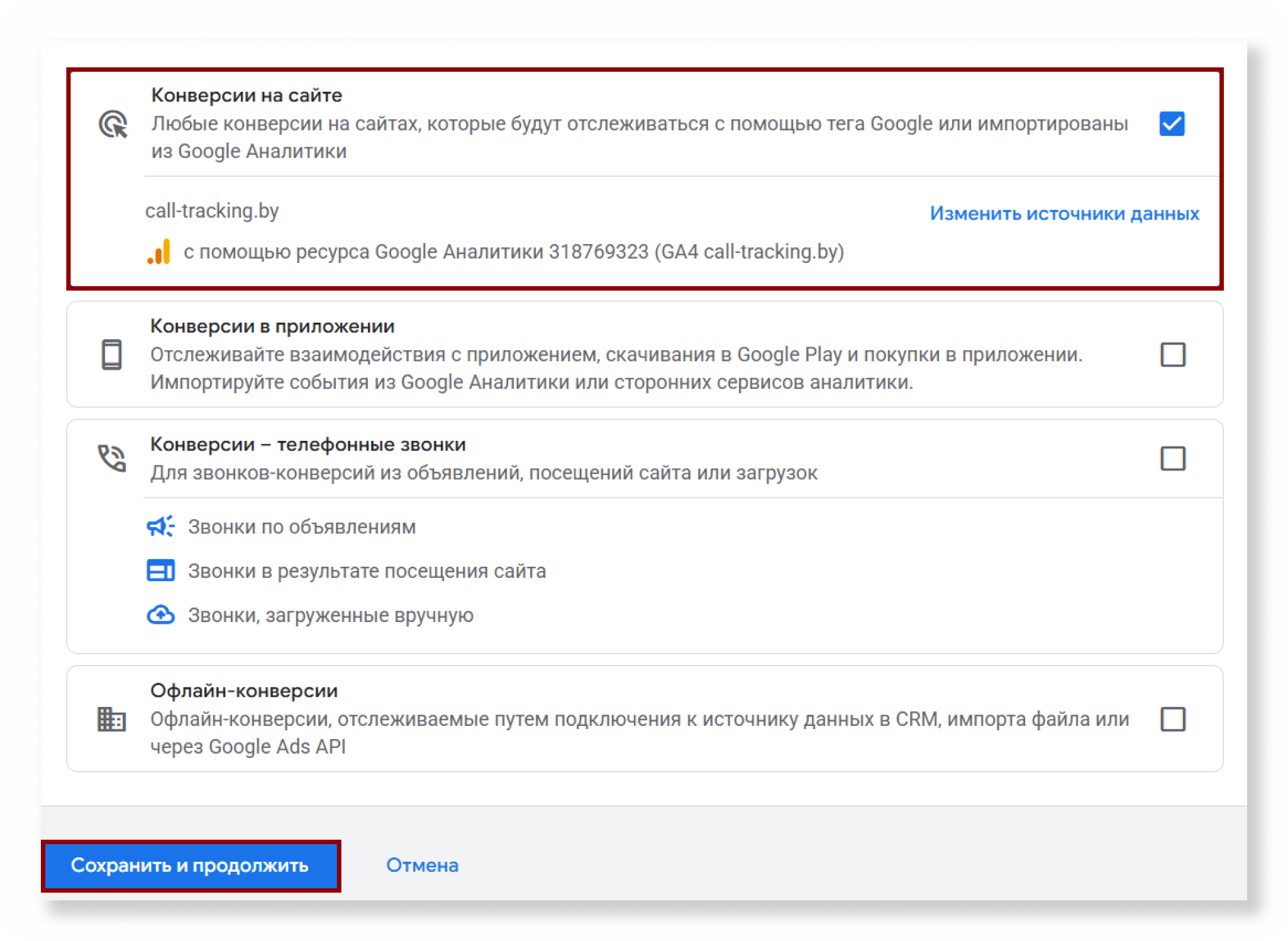Click the Google Аналитики 318769323 resource text

coord(514,252)
